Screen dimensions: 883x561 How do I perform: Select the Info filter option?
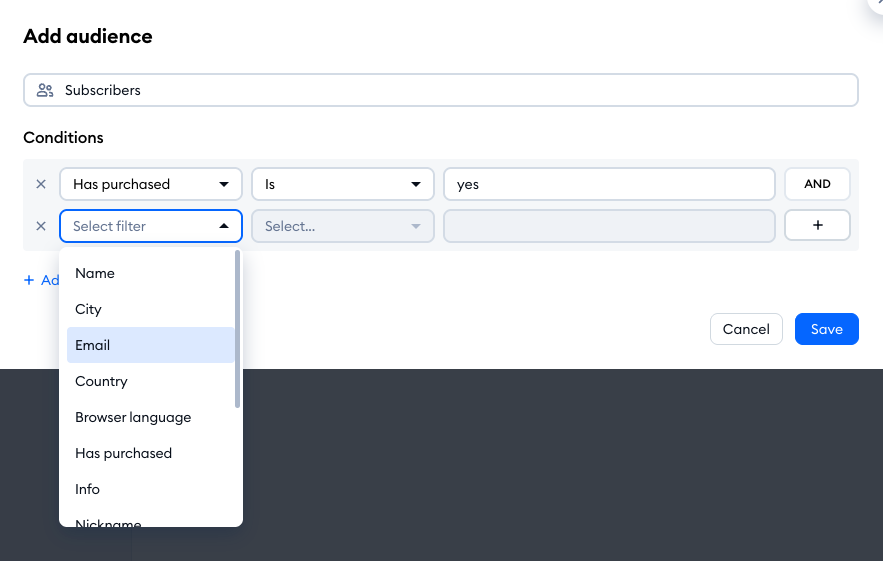click(x=88, y=489)
